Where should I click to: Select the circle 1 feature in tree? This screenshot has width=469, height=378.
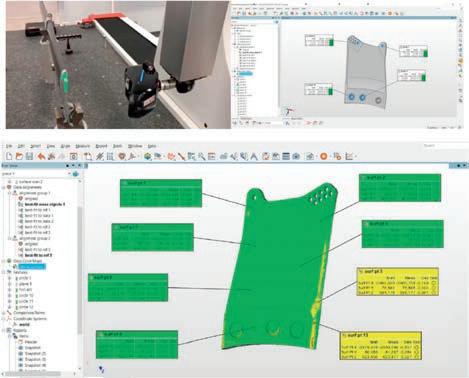[25, 278]
